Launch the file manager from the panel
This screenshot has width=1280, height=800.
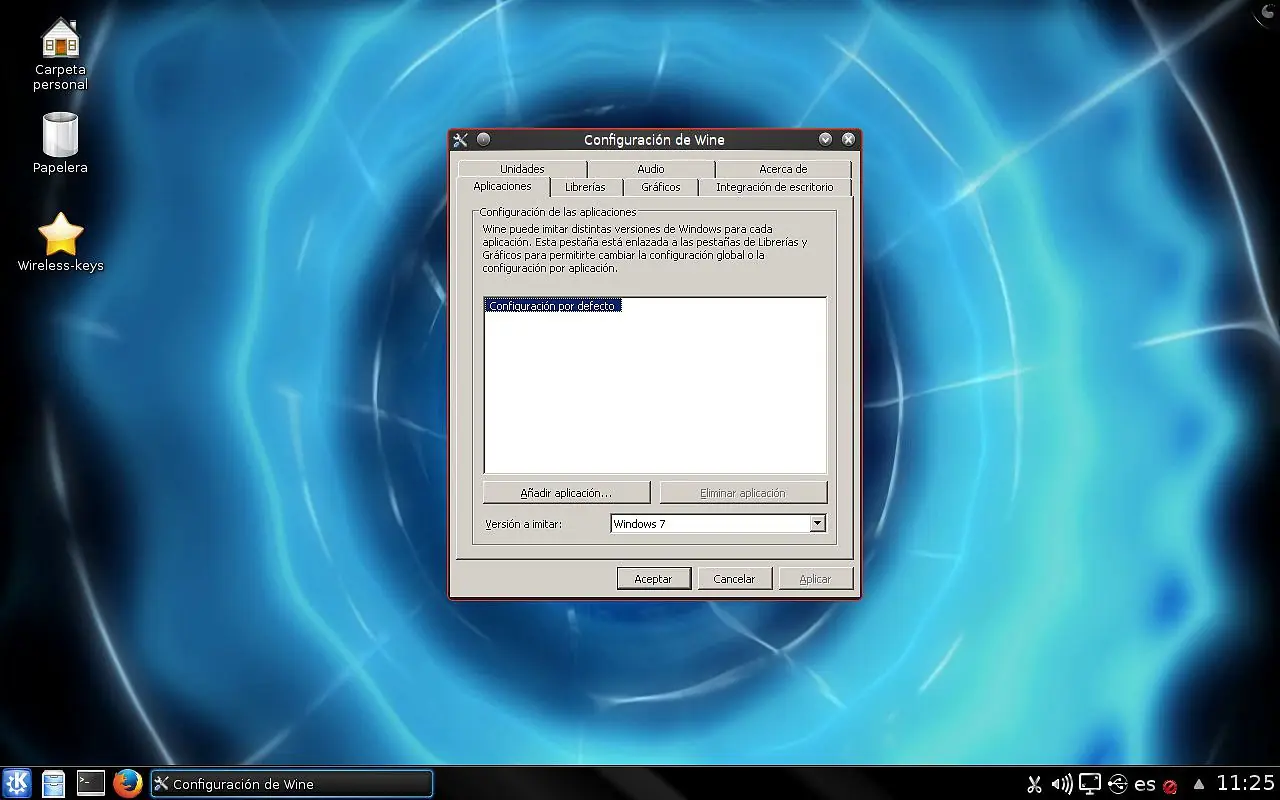point(54,783)
